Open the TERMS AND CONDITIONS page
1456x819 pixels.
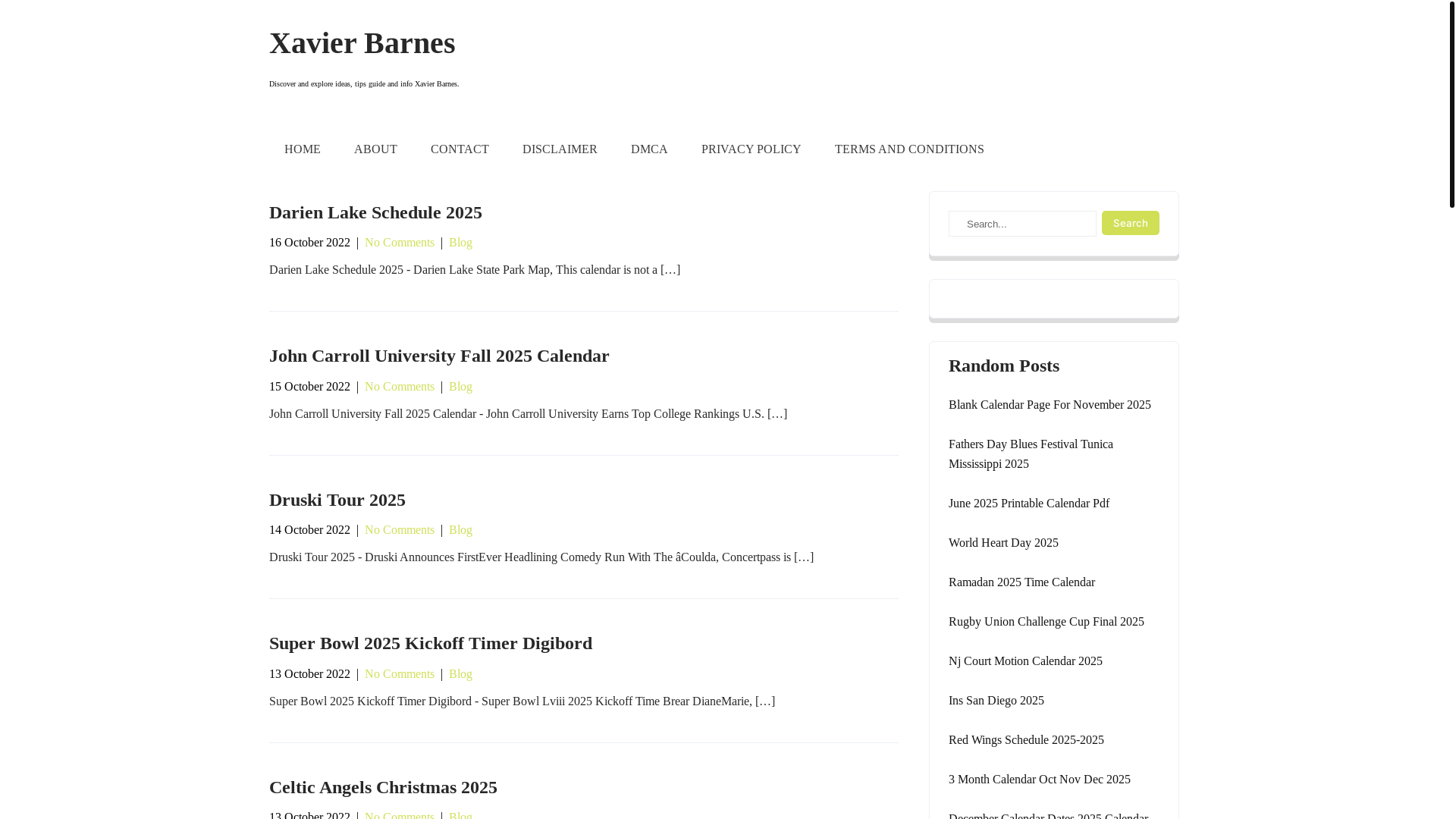[x=909, y=149]
